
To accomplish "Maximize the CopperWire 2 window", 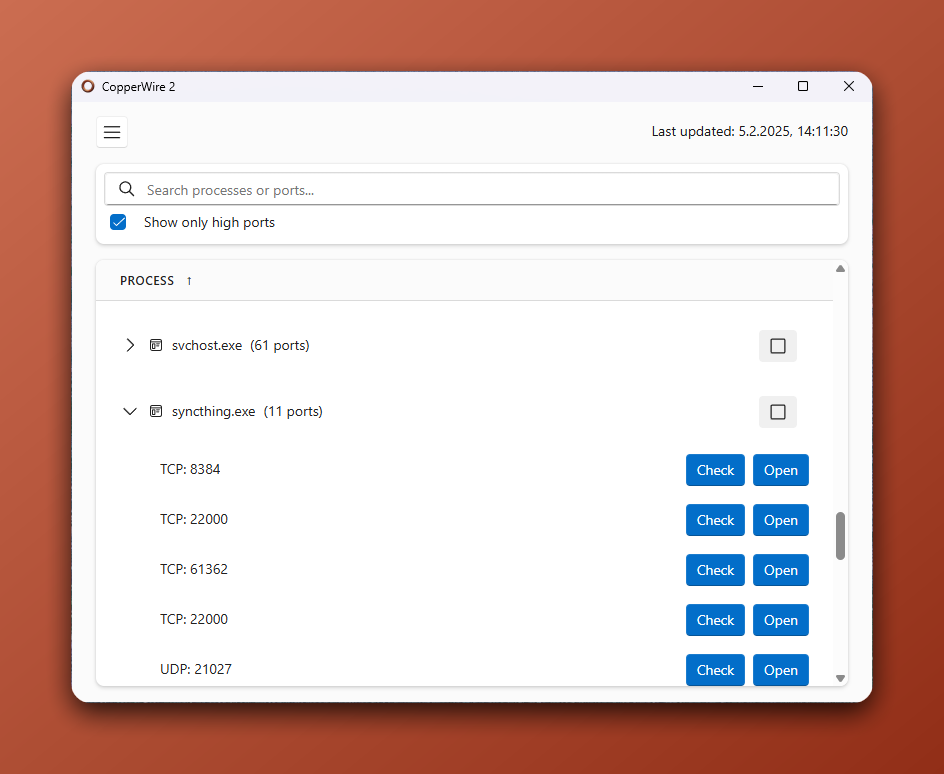I will pos(803,87).
